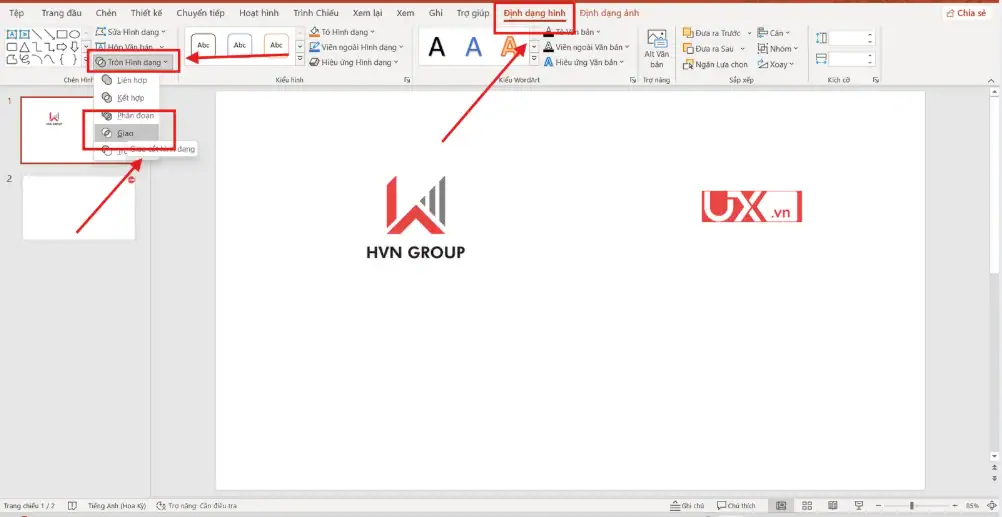Switch to the Thiết kế tab
1002x517 pixels.
click(x=146, y=13)
